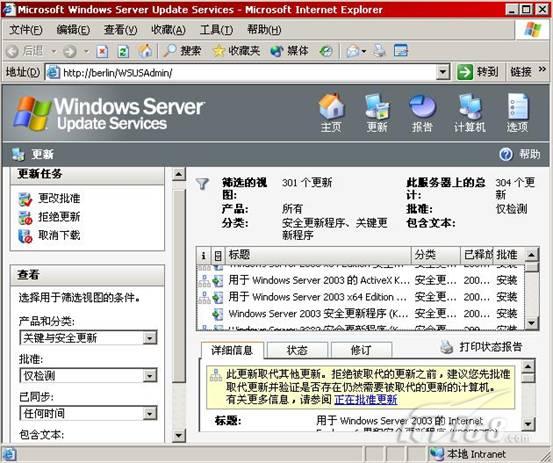Click the update list scrollbar down arrow

pos(532,323)
